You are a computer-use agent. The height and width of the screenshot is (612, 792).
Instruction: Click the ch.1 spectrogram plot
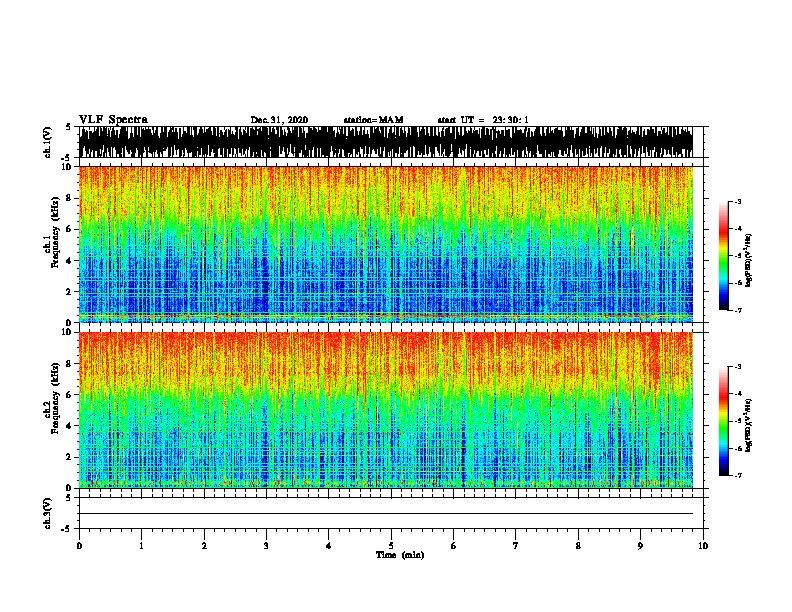pyautogui.click(x=386, y=244)
